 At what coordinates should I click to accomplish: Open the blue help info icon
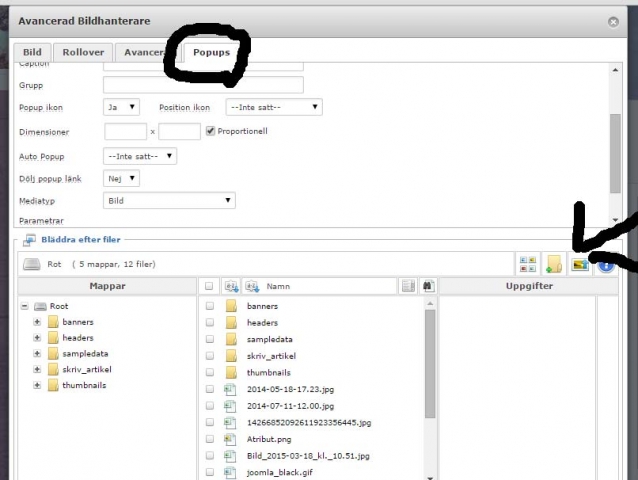point(605,265)
